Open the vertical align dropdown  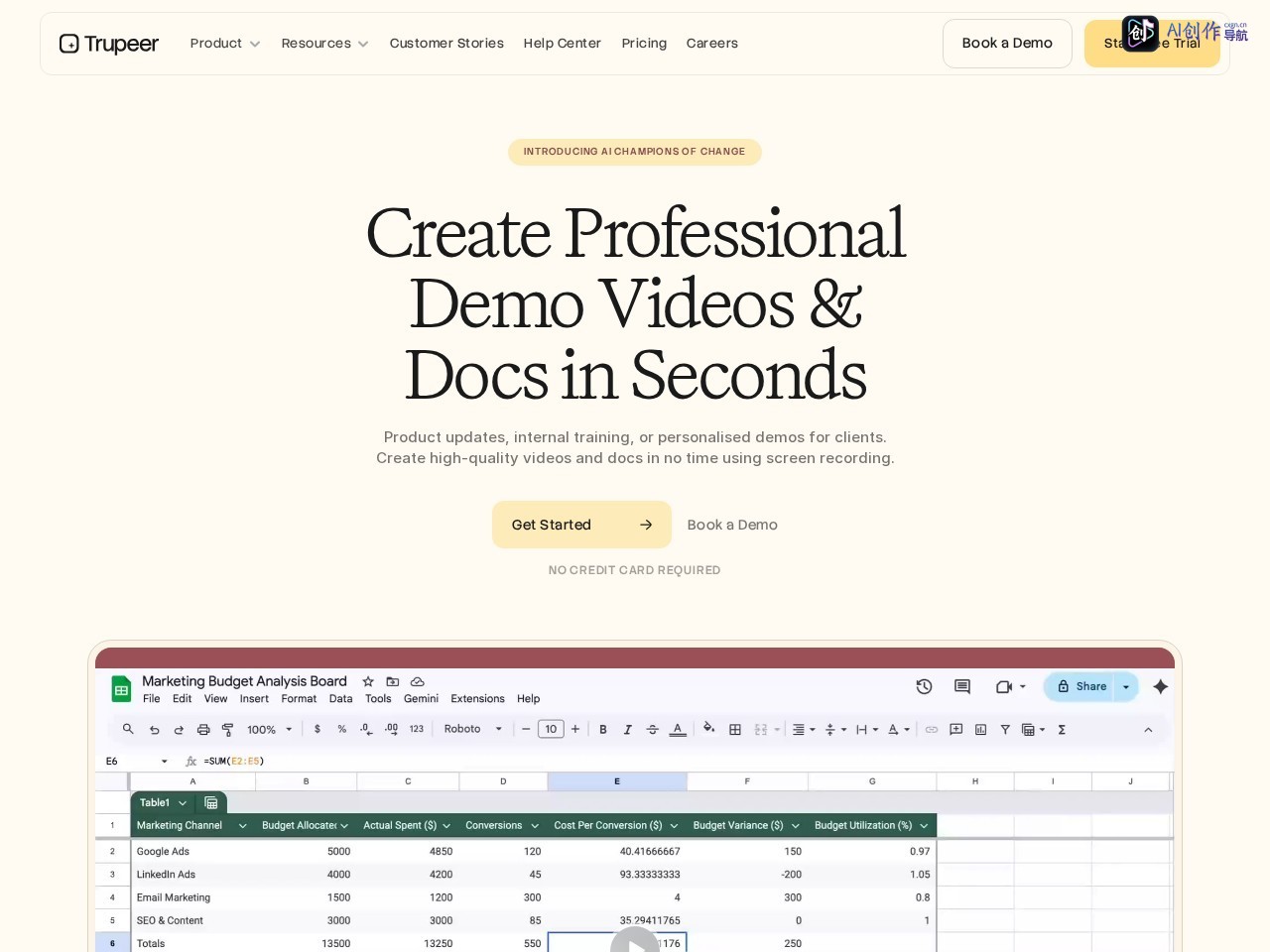coord(835,730)
